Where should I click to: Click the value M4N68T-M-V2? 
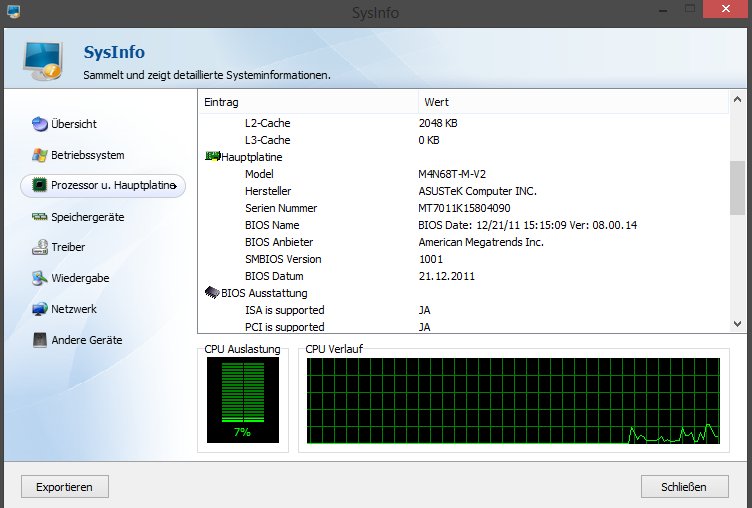452,174
